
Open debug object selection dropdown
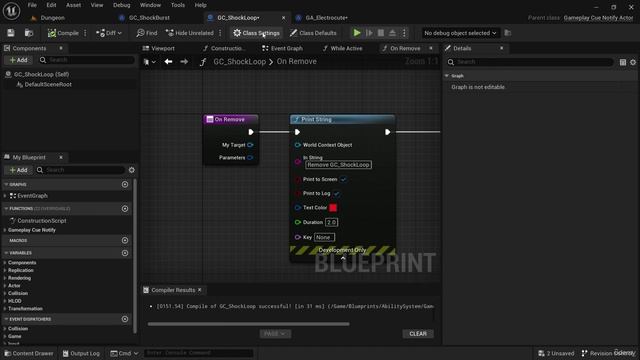[460, 33]
